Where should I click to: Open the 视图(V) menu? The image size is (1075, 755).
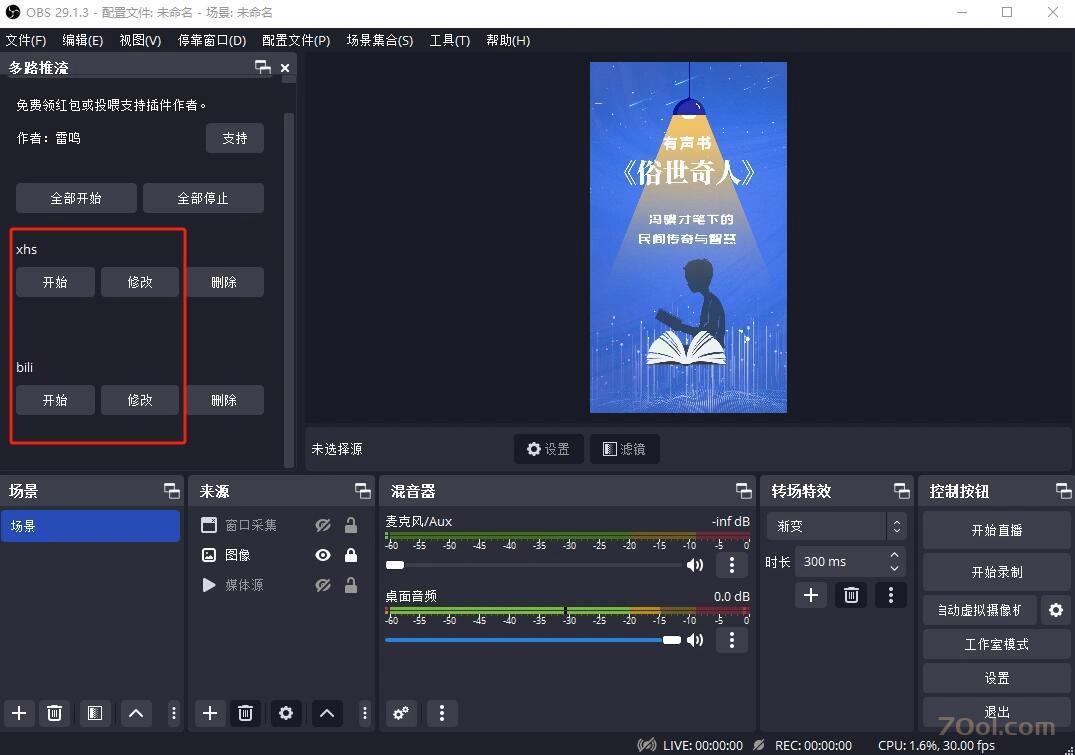[x=140, y=40]
